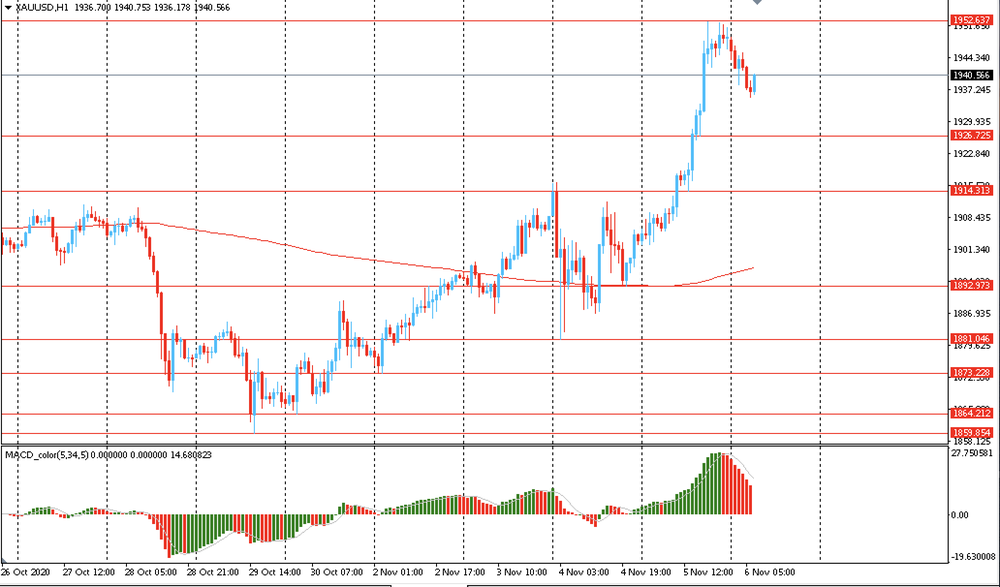
Task: Click the 26 Oct 2020 date label
Action: click(27, 573)
